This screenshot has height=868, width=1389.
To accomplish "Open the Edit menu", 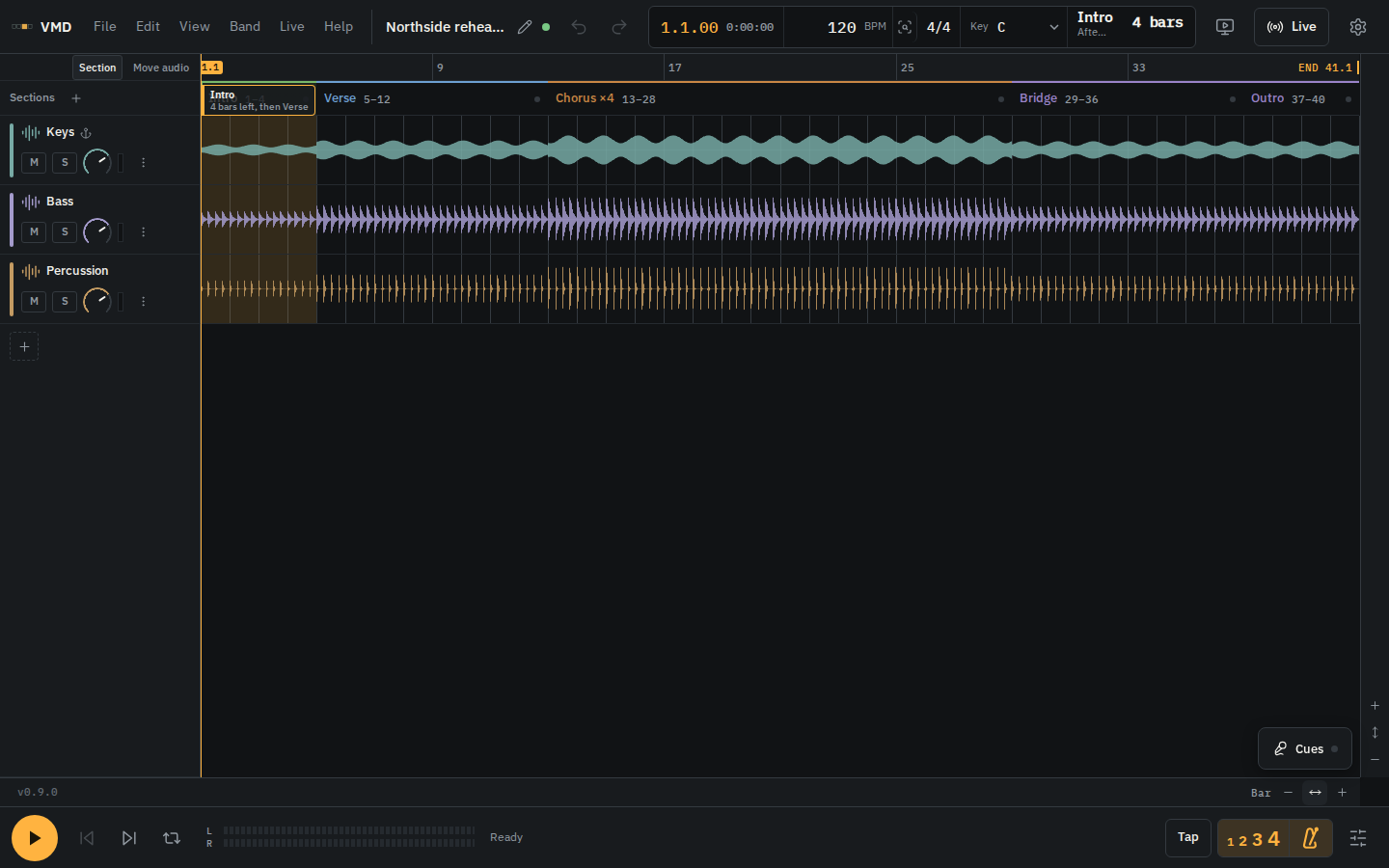I will tap(148, 27).
